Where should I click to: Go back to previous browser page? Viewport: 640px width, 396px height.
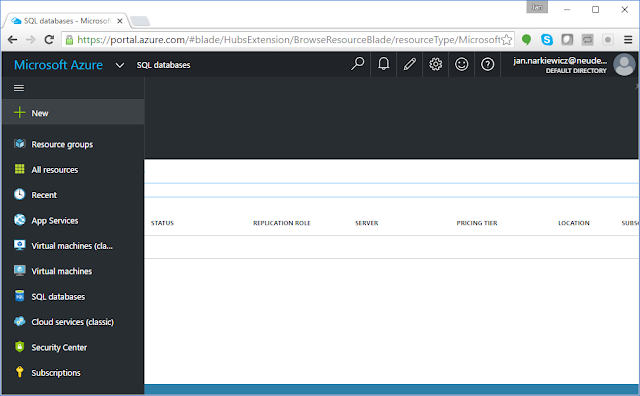13,40
